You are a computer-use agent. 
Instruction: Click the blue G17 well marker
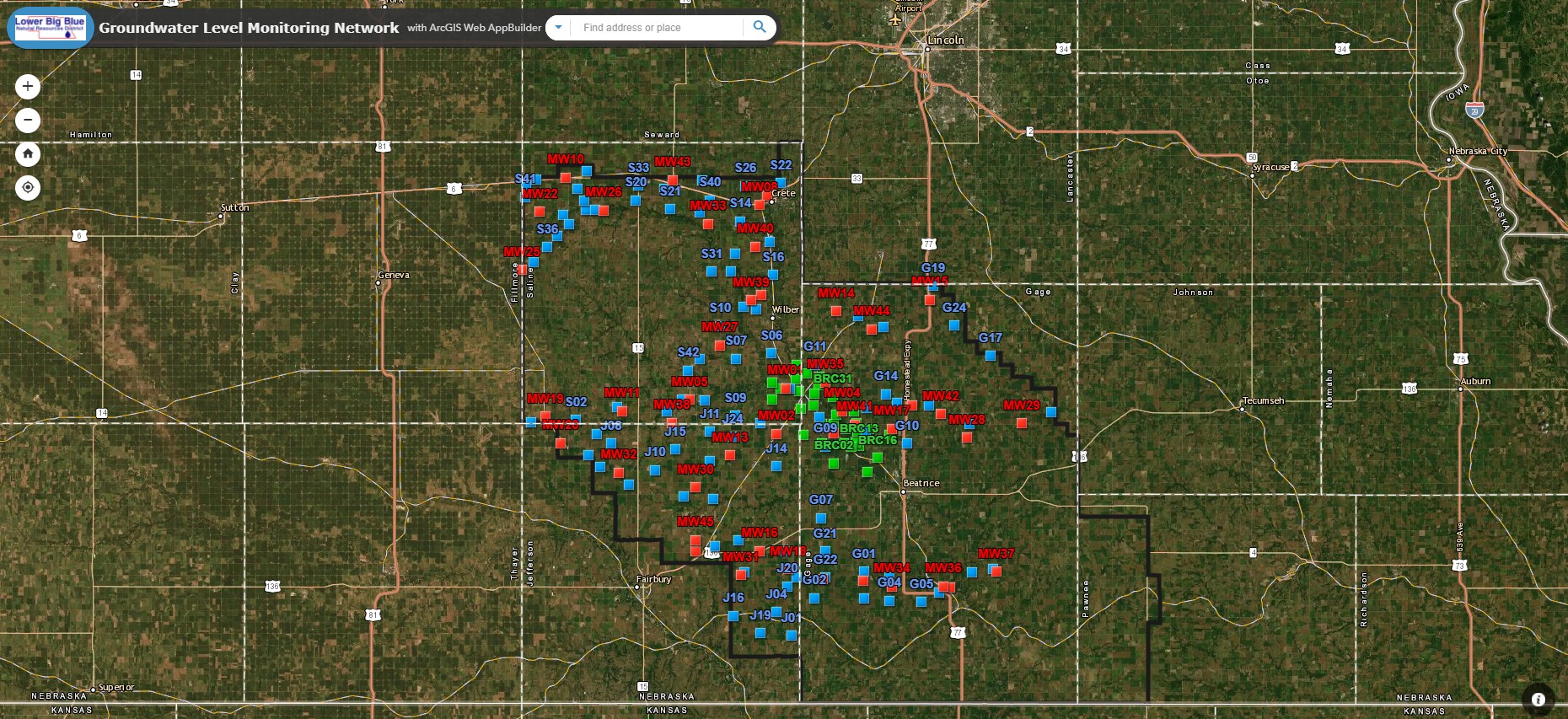pos(991,356)
